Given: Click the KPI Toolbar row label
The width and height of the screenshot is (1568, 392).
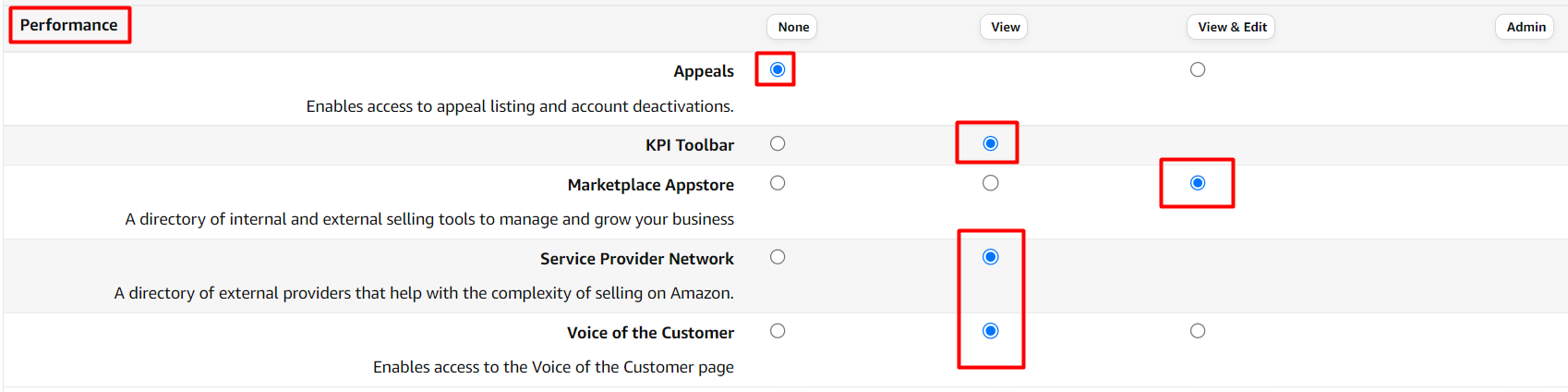Looking at the screenshot, I should [689, 145].
